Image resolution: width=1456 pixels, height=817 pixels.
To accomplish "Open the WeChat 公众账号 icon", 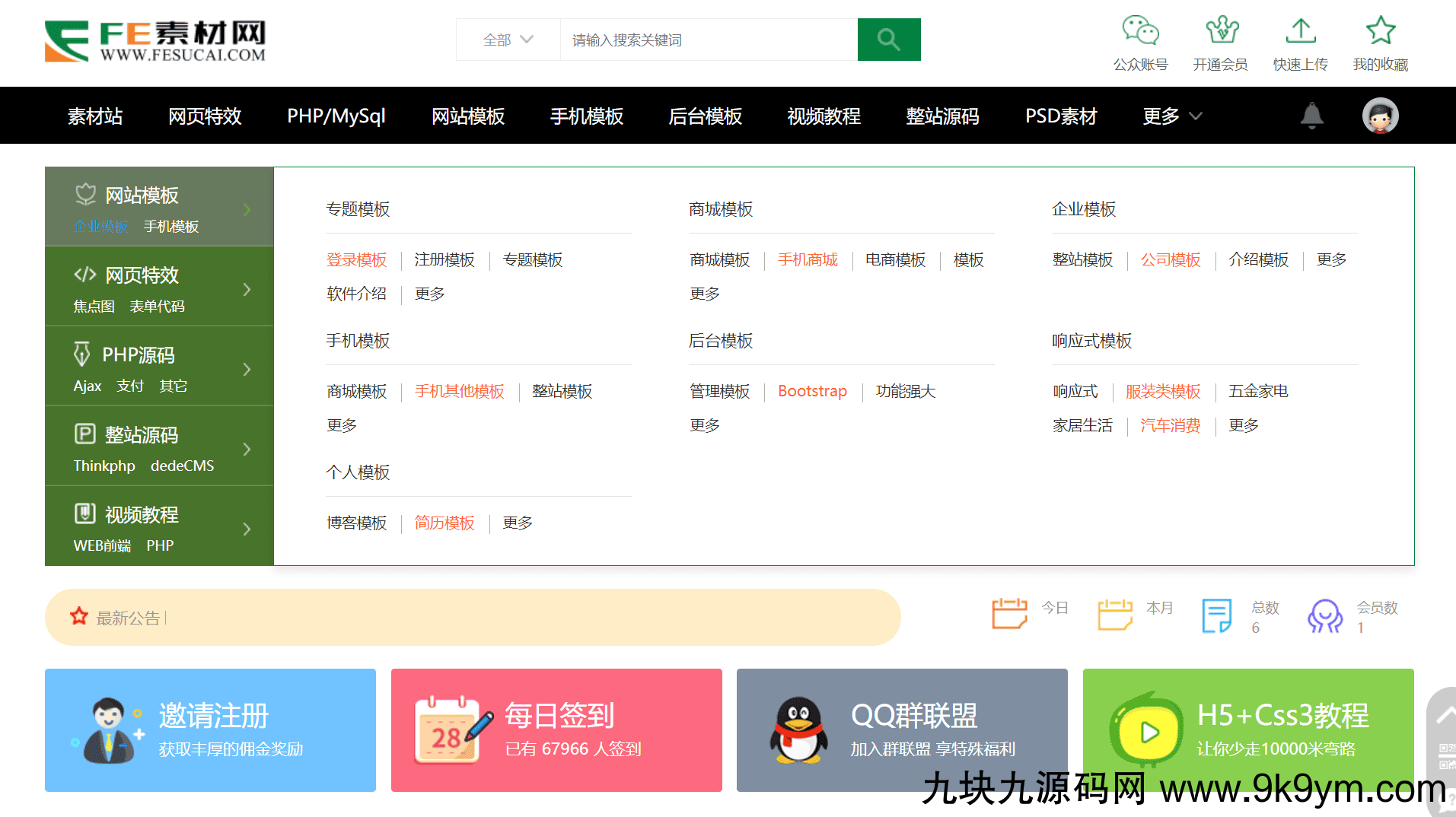I will click(1140, 31).
